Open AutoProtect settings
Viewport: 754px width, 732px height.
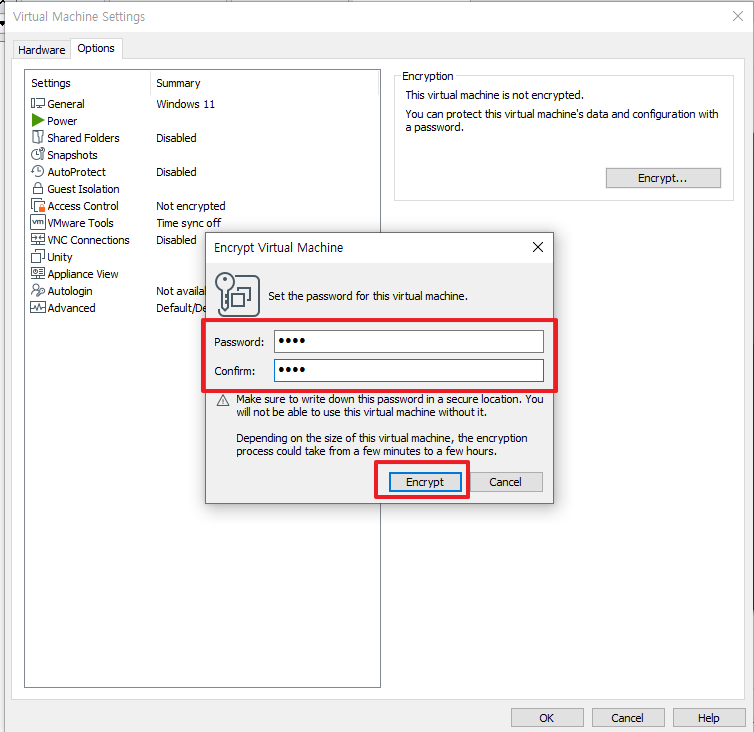[76, 172]
